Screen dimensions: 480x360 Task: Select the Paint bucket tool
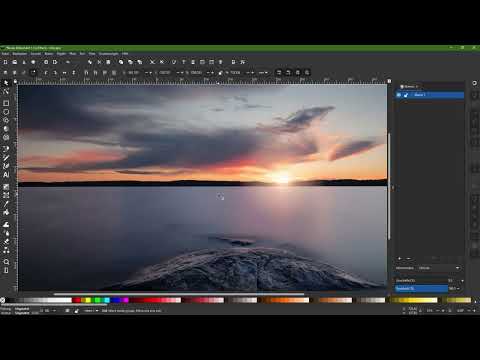[6, 212]
